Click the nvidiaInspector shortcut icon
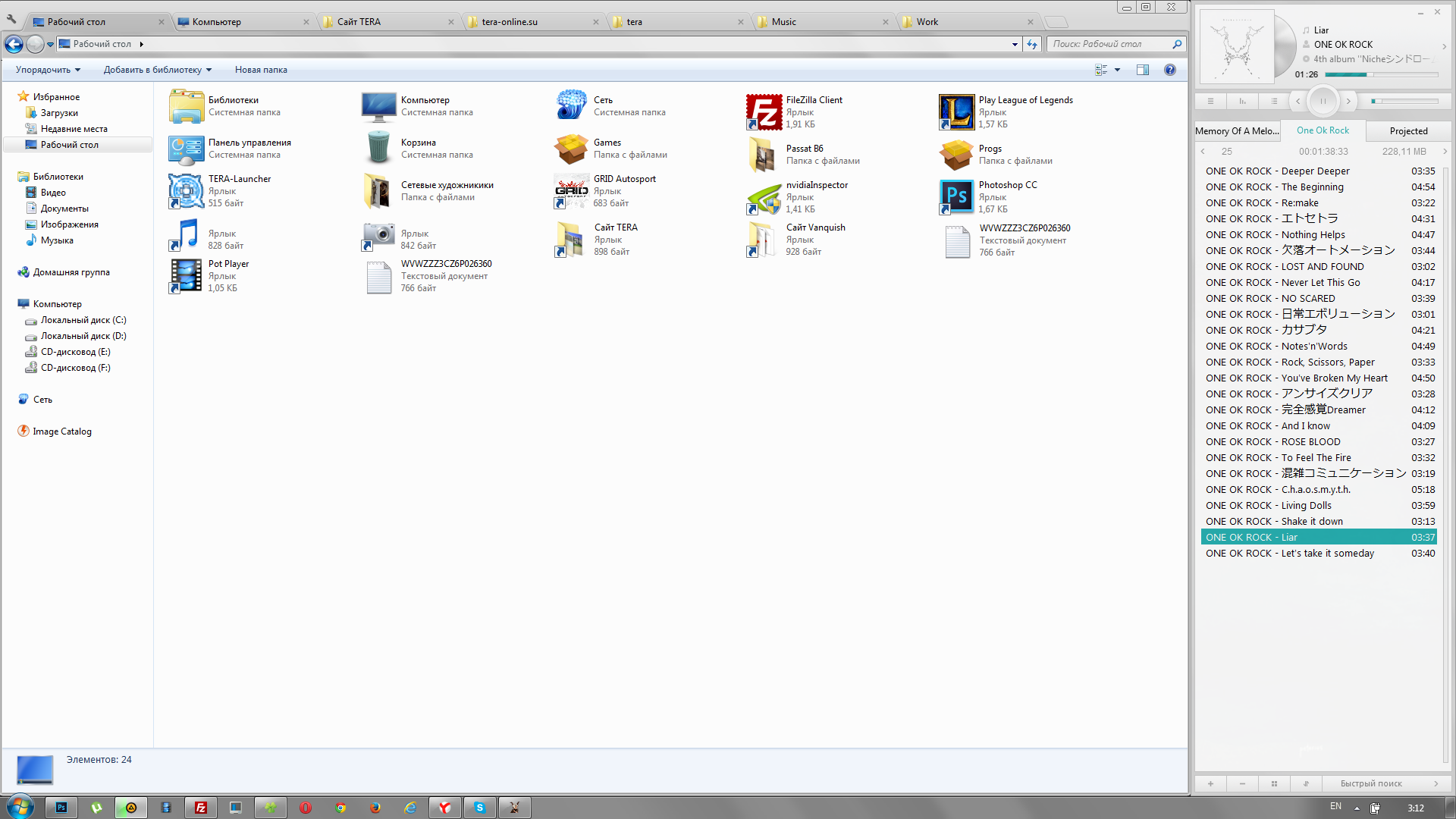This screenshot has height=819, width=1456. 763,197
